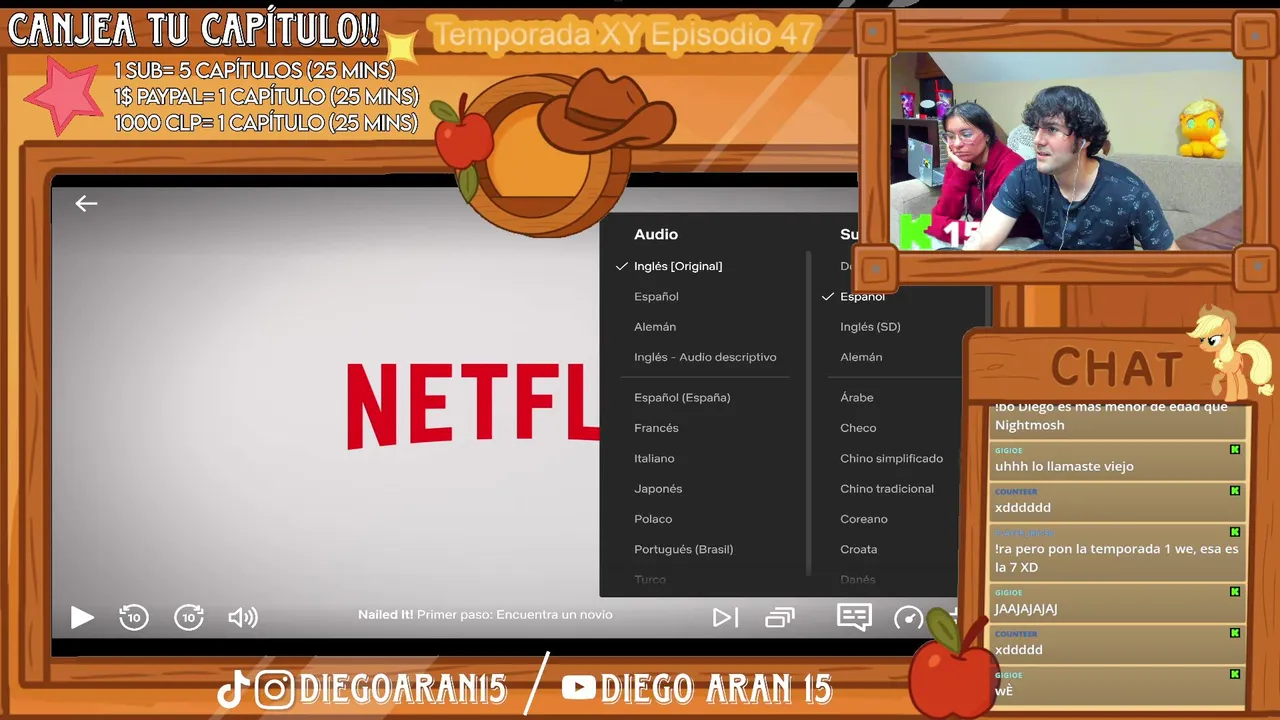Image resolution: width=1280 pixels, height=720 pixels.
Task: Select Alemán subtitles
Action: [861, 357]
